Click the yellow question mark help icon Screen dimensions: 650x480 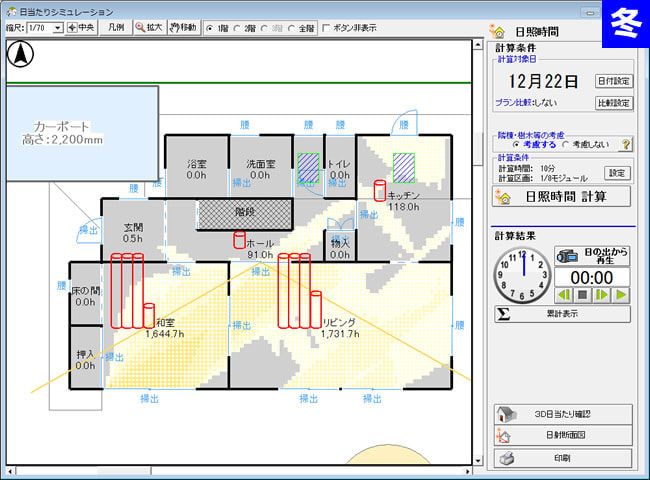(x=627, y=144)
